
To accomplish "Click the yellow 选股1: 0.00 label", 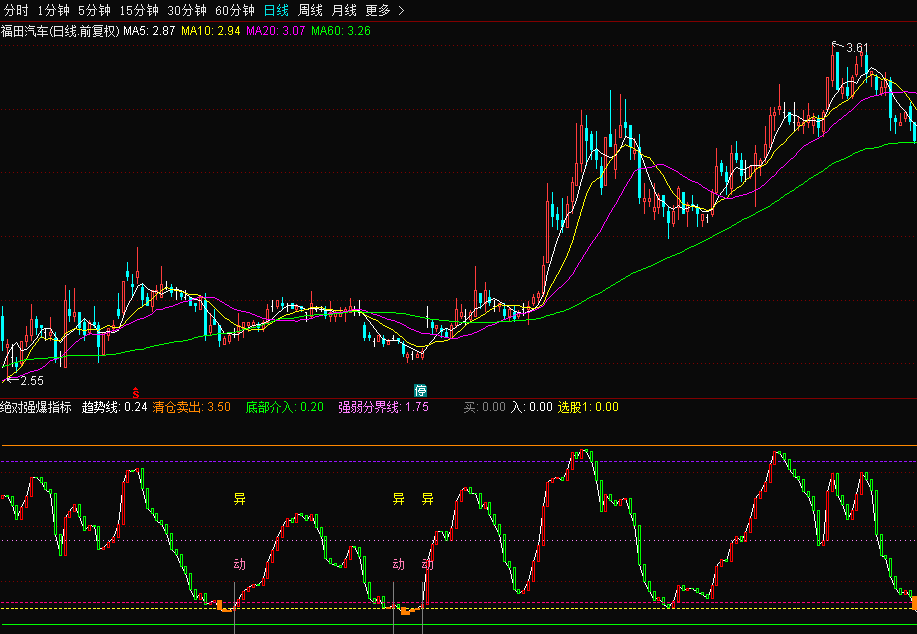I will [x=588, y=407].
